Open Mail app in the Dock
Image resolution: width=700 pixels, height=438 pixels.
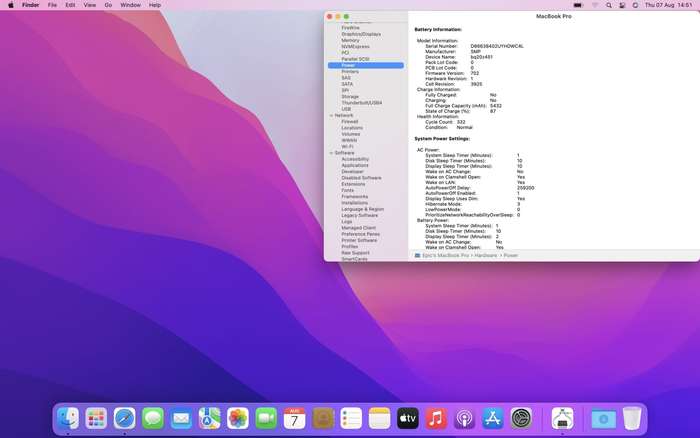click(x=181, y=419)
